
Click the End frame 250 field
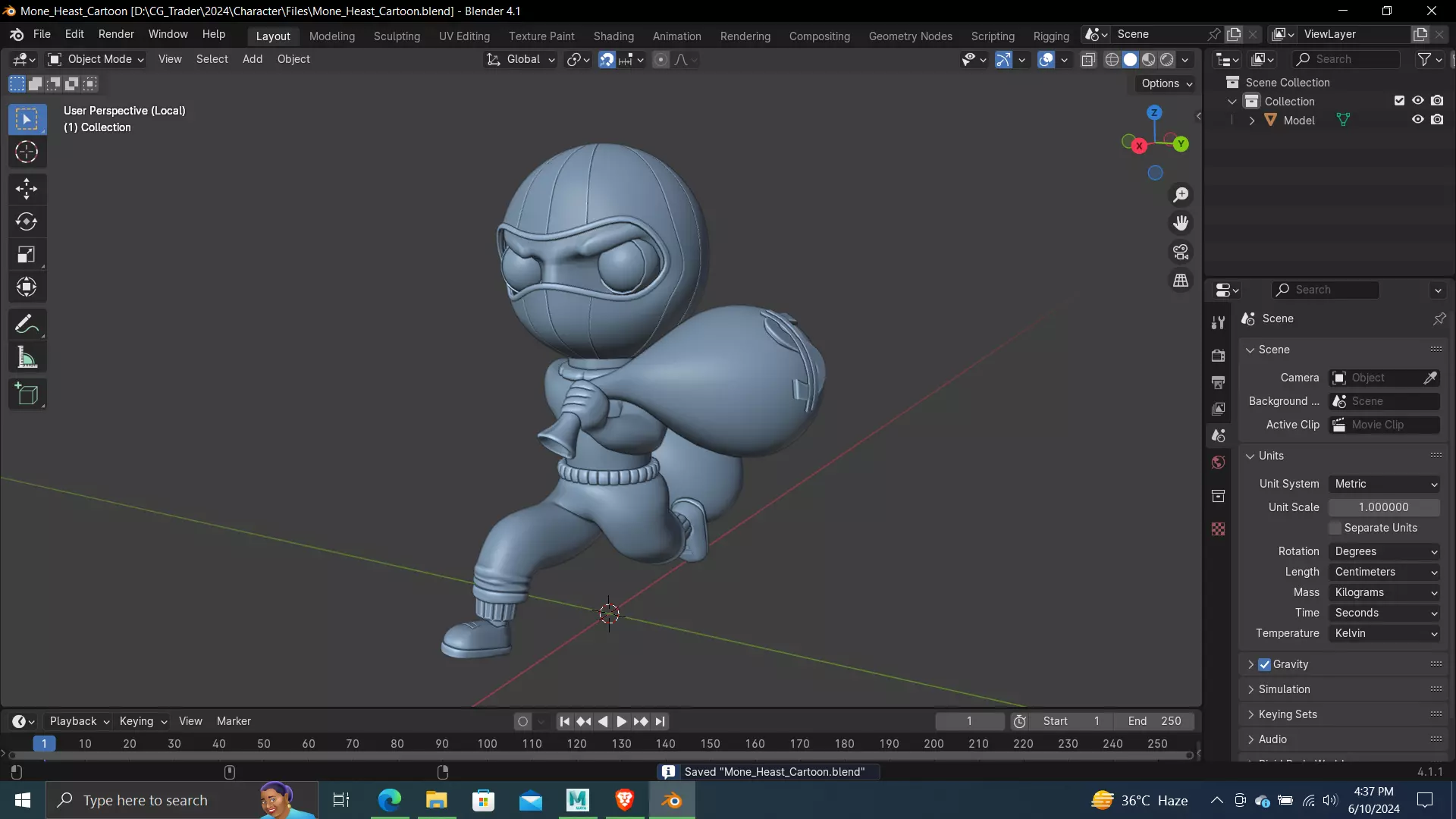[1155, 721]
